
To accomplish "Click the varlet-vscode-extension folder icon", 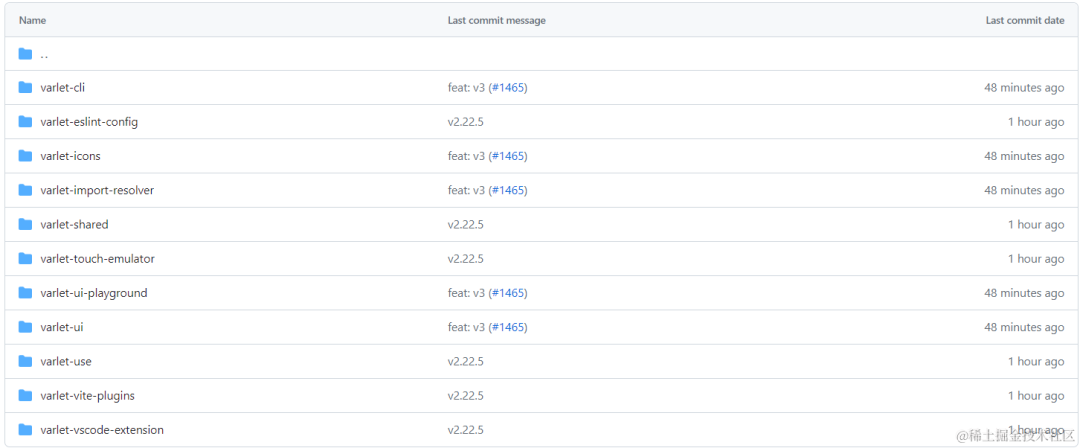I will (x=25, y=430).
